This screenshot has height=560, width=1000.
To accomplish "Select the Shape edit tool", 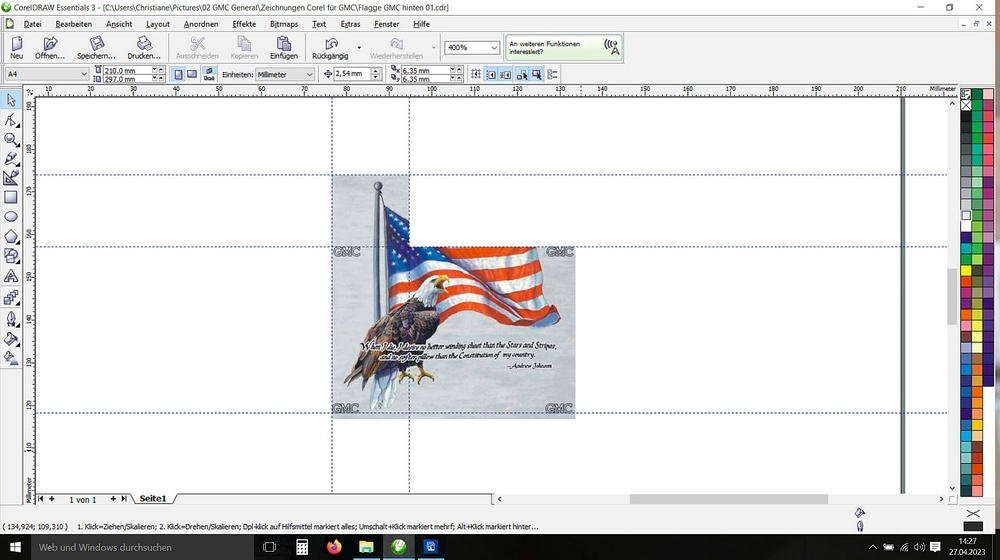I will coord(11,120).
